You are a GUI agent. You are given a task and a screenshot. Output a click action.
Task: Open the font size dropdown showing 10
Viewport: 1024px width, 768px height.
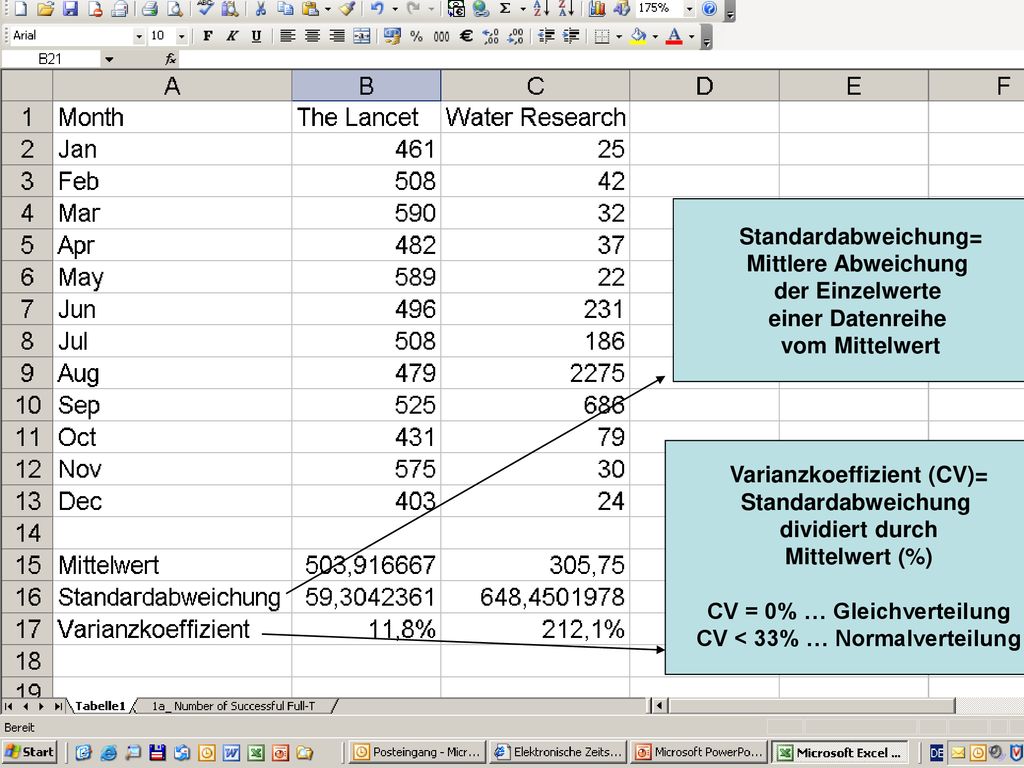tap(182, 37)
